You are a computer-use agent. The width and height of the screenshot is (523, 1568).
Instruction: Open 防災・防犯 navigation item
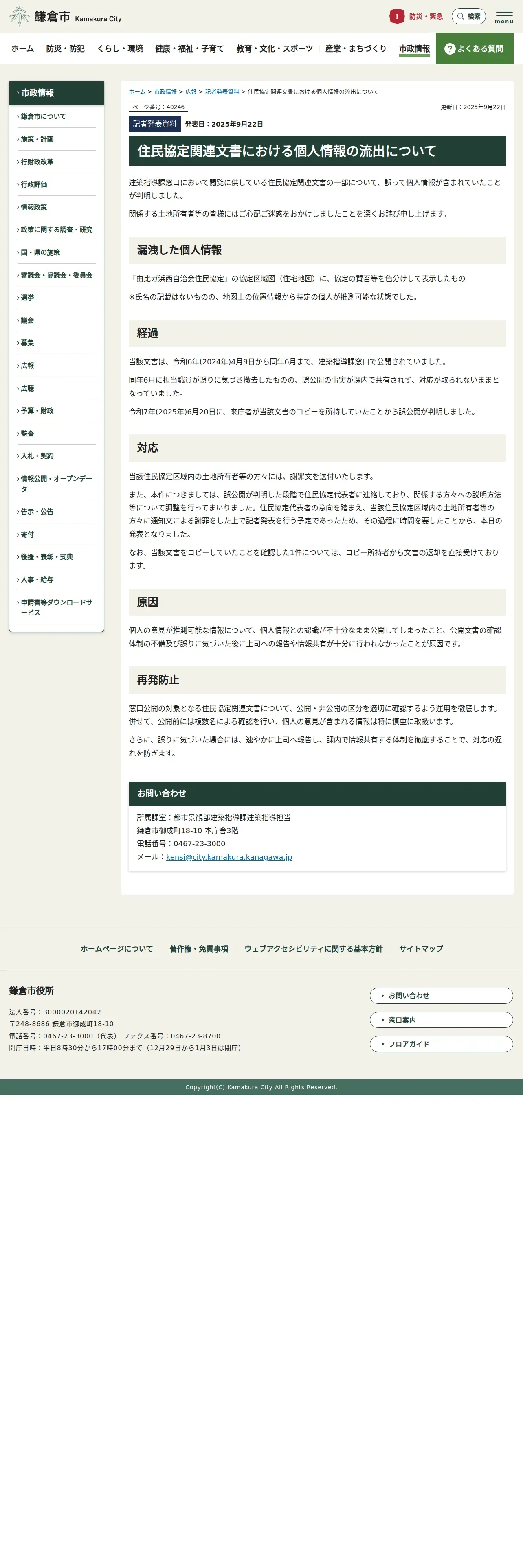(65, 49)
